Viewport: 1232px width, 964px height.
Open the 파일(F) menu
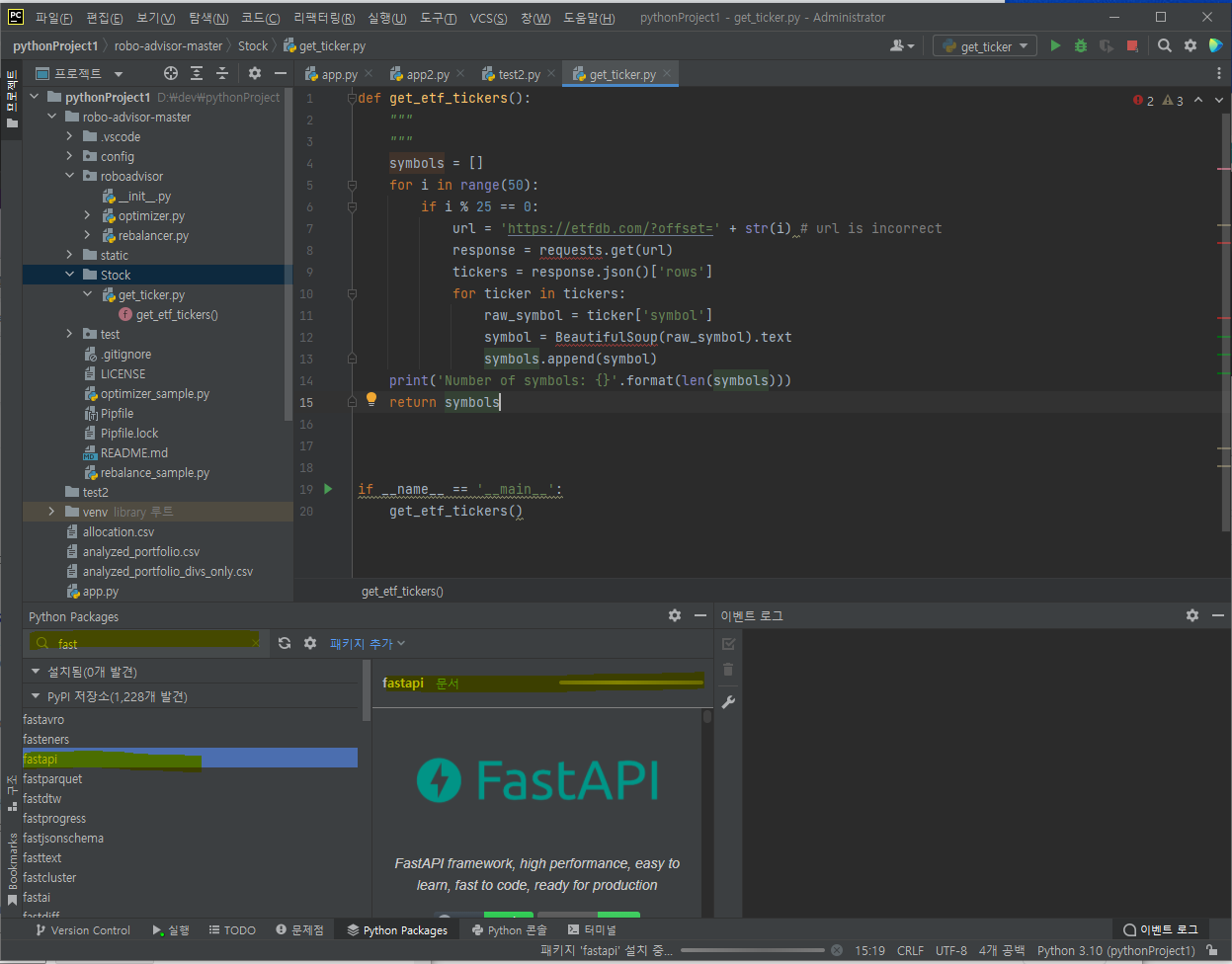coord(53,18)
